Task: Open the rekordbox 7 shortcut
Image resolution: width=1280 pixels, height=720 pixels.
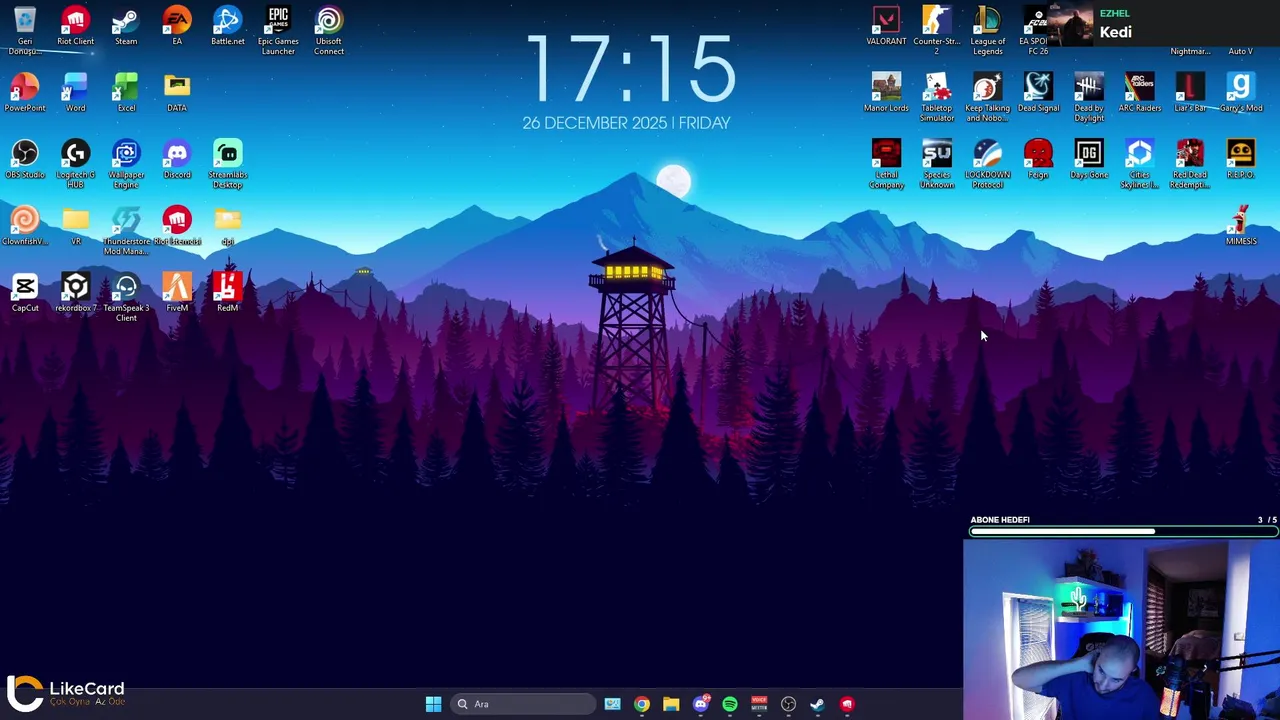Action: [x=75, y=293]
